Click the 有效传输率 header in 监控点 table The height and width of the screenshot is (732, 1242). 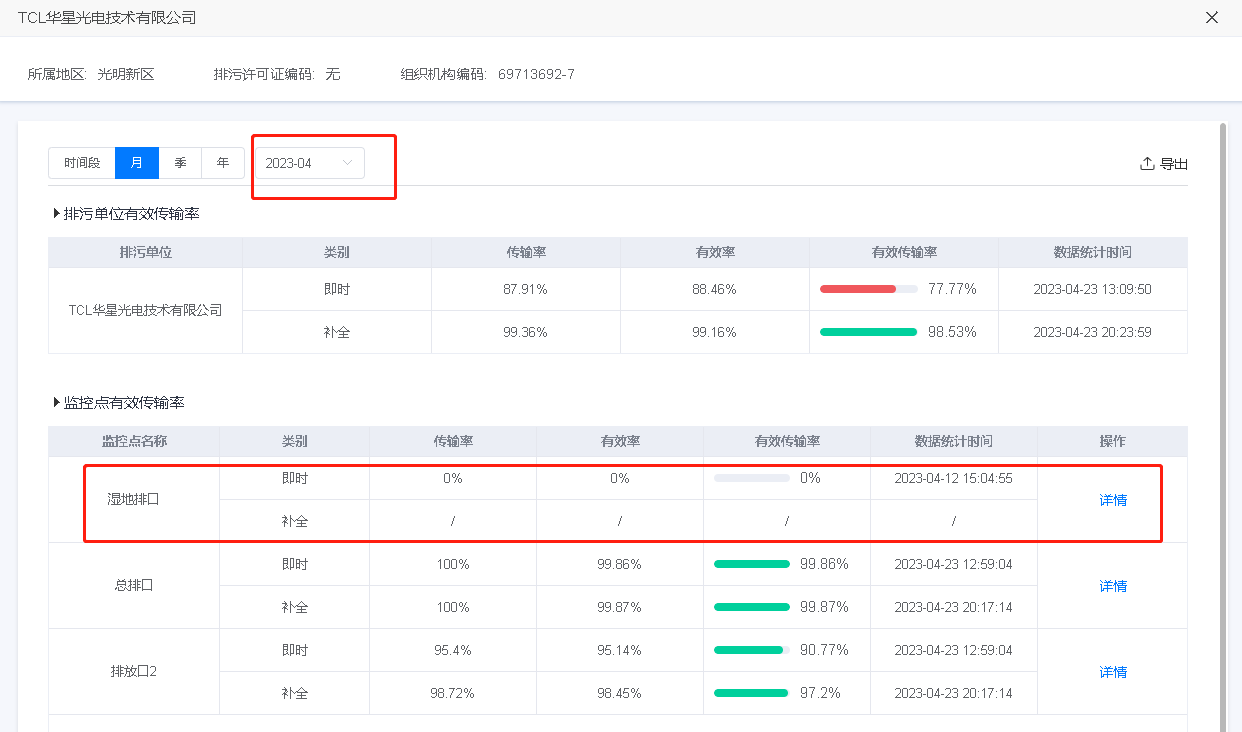pyautogui.click(x=787, y=441)
